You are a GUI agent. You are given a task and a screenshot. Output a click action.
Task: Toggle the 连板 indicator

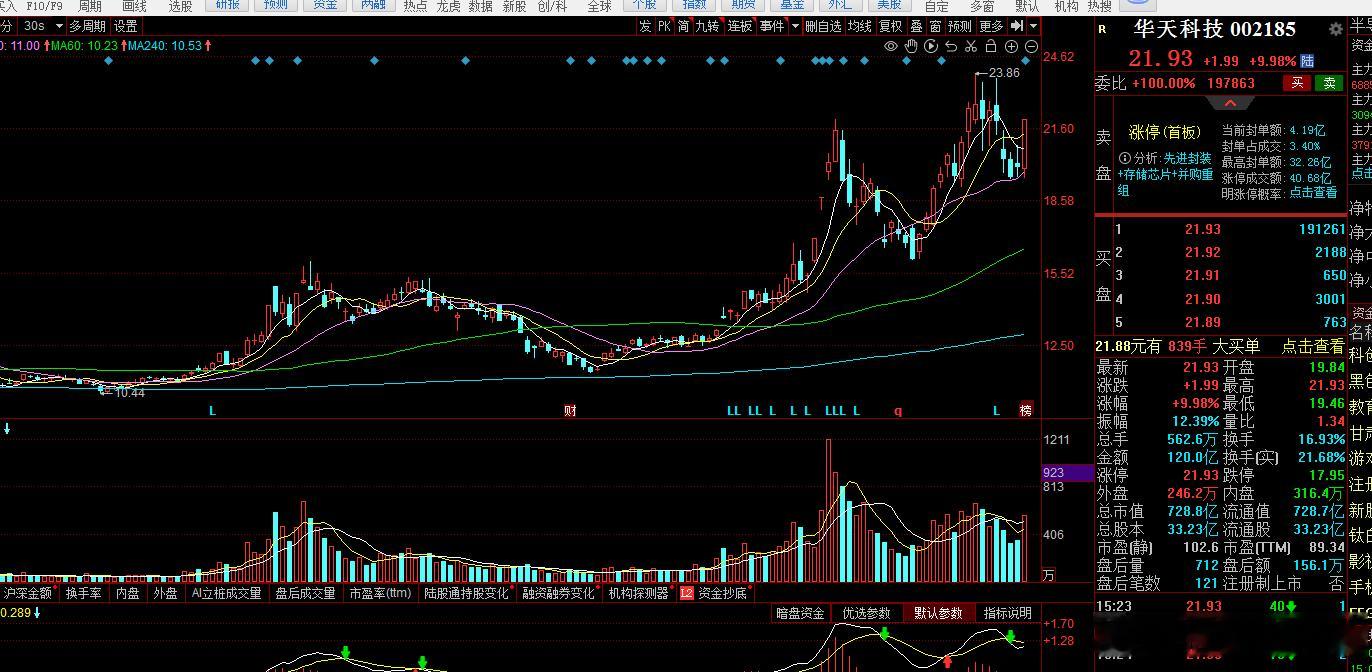point(740,26)
